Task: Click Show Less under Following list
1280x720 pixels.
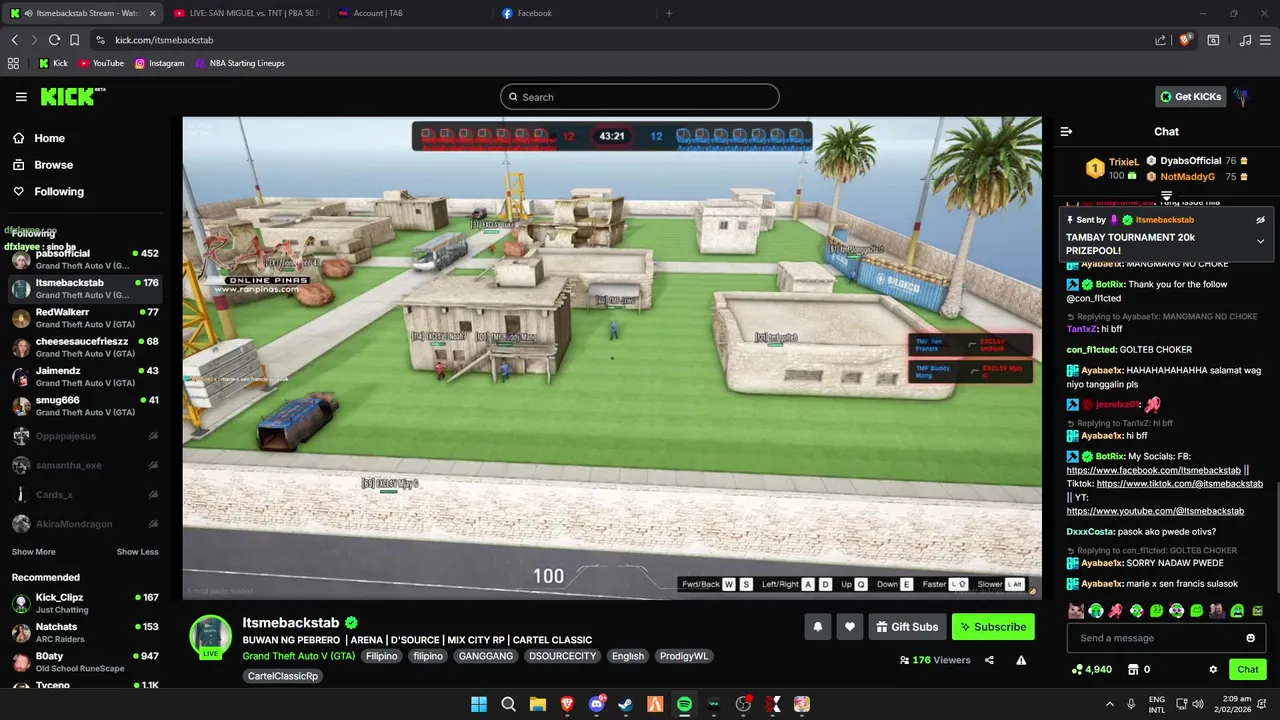Action: (x=137, y=552)
